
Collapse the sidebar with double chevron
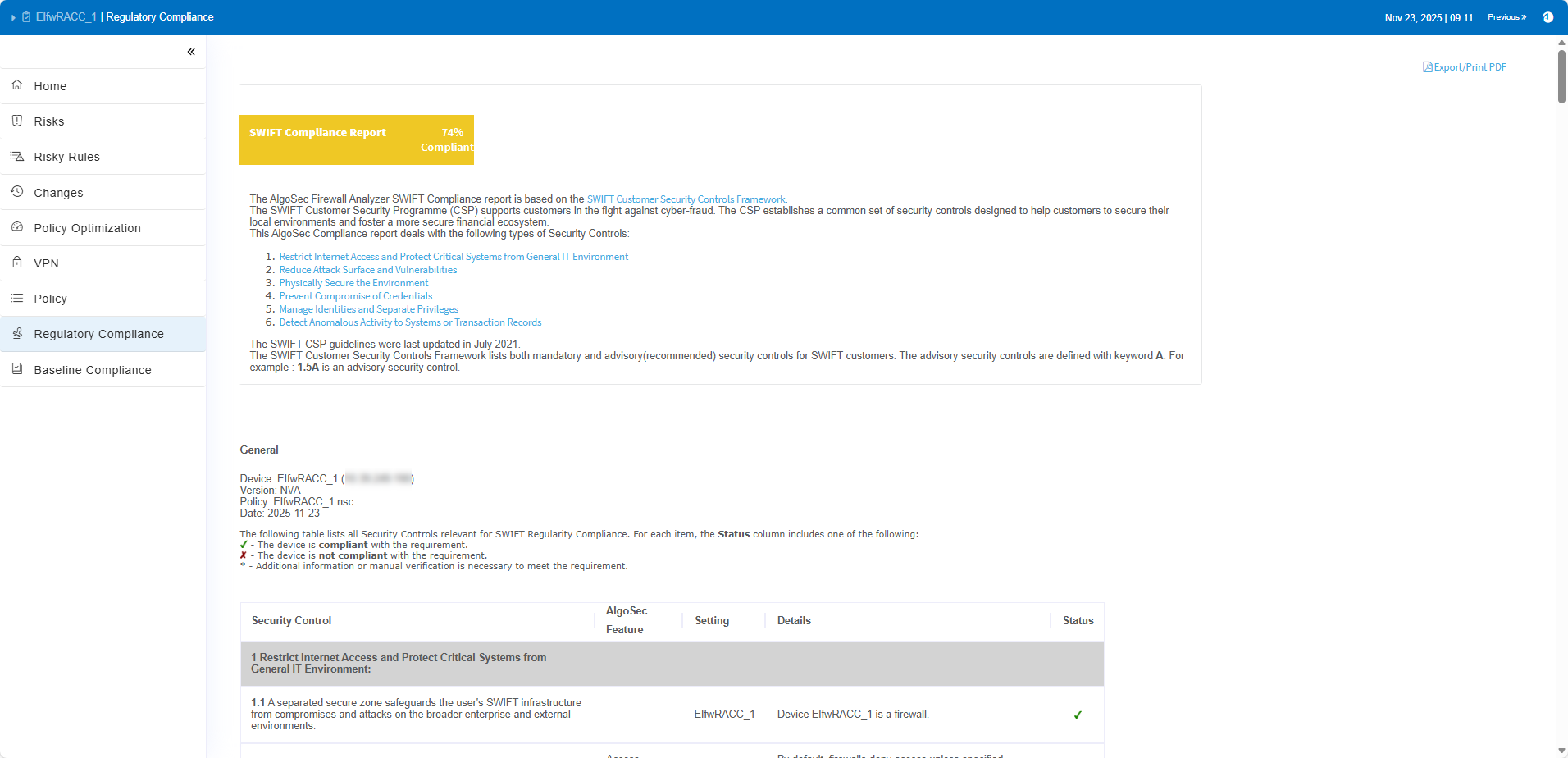click(x=191, y=52)
